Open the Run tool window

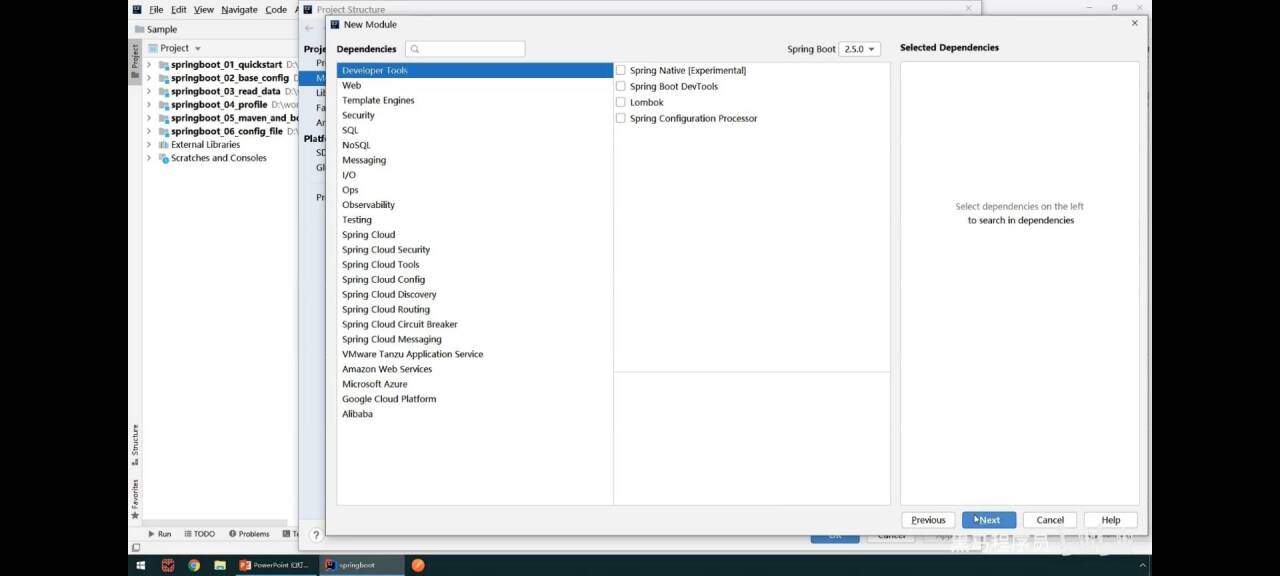tap(160, 534)
